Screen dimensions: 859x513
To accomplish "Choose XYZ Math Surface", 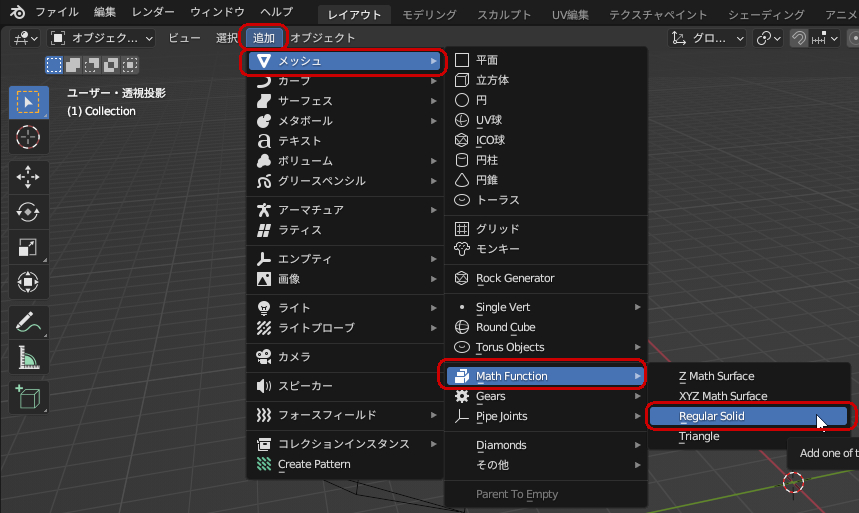I will pyautogui.click(x=748, y=396).
